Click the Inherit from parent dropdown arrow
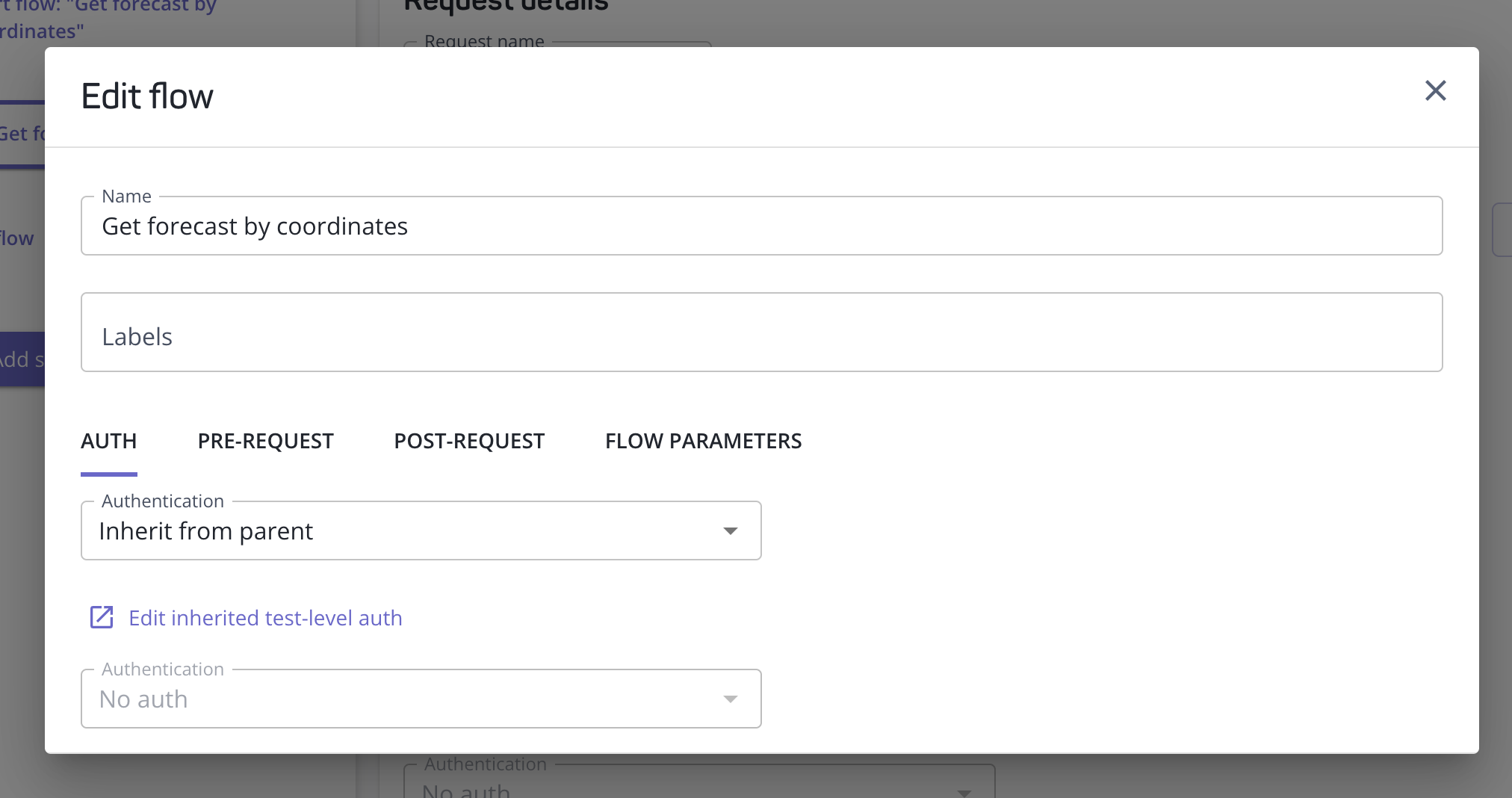Image resolution: width=1512 pixels, height=798 pixels. click(730, 531)
